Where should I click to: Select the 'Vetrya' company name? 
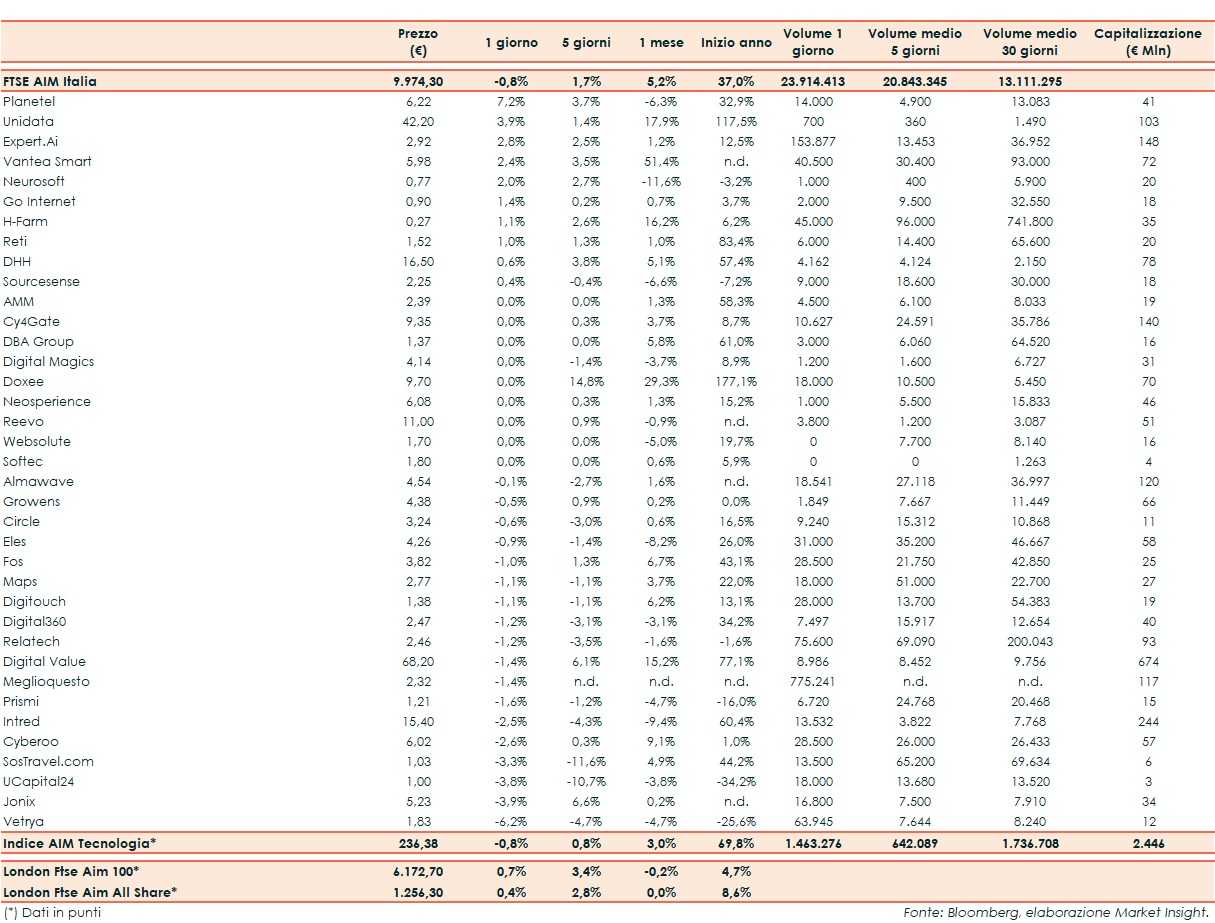[x=22, y=821]
